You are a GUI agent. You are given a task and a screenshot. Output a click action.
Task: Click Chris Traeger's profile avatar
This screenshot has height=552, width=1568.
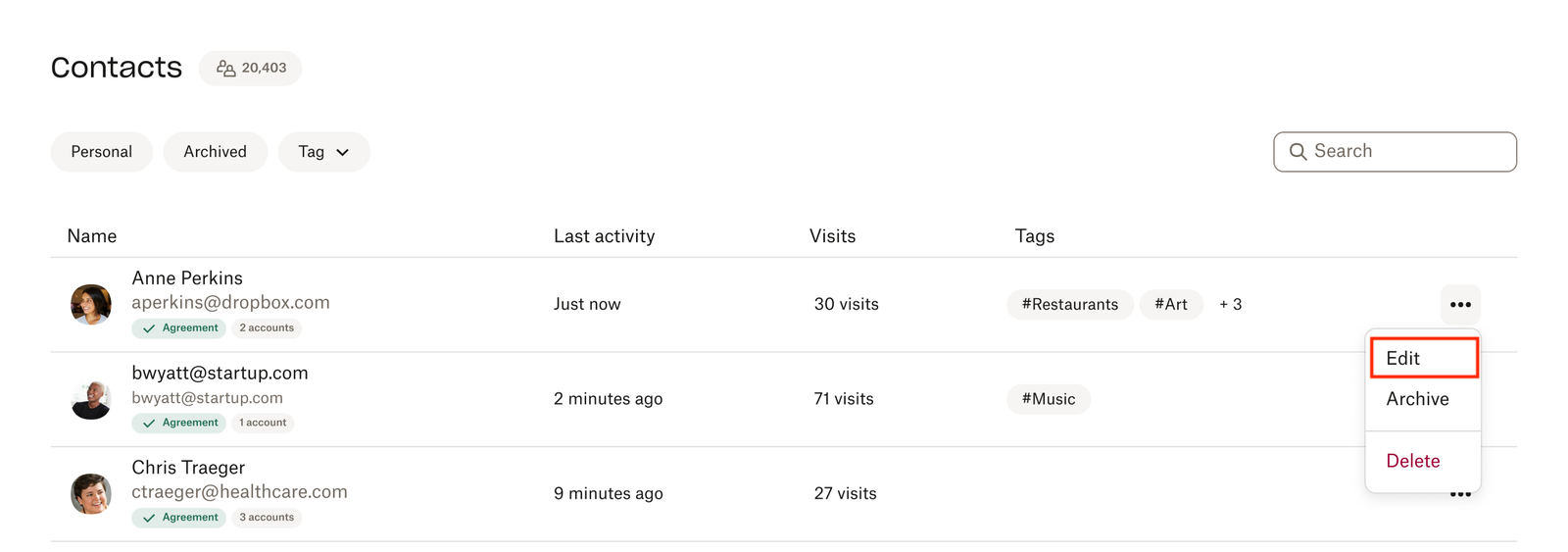coord(91,494)
